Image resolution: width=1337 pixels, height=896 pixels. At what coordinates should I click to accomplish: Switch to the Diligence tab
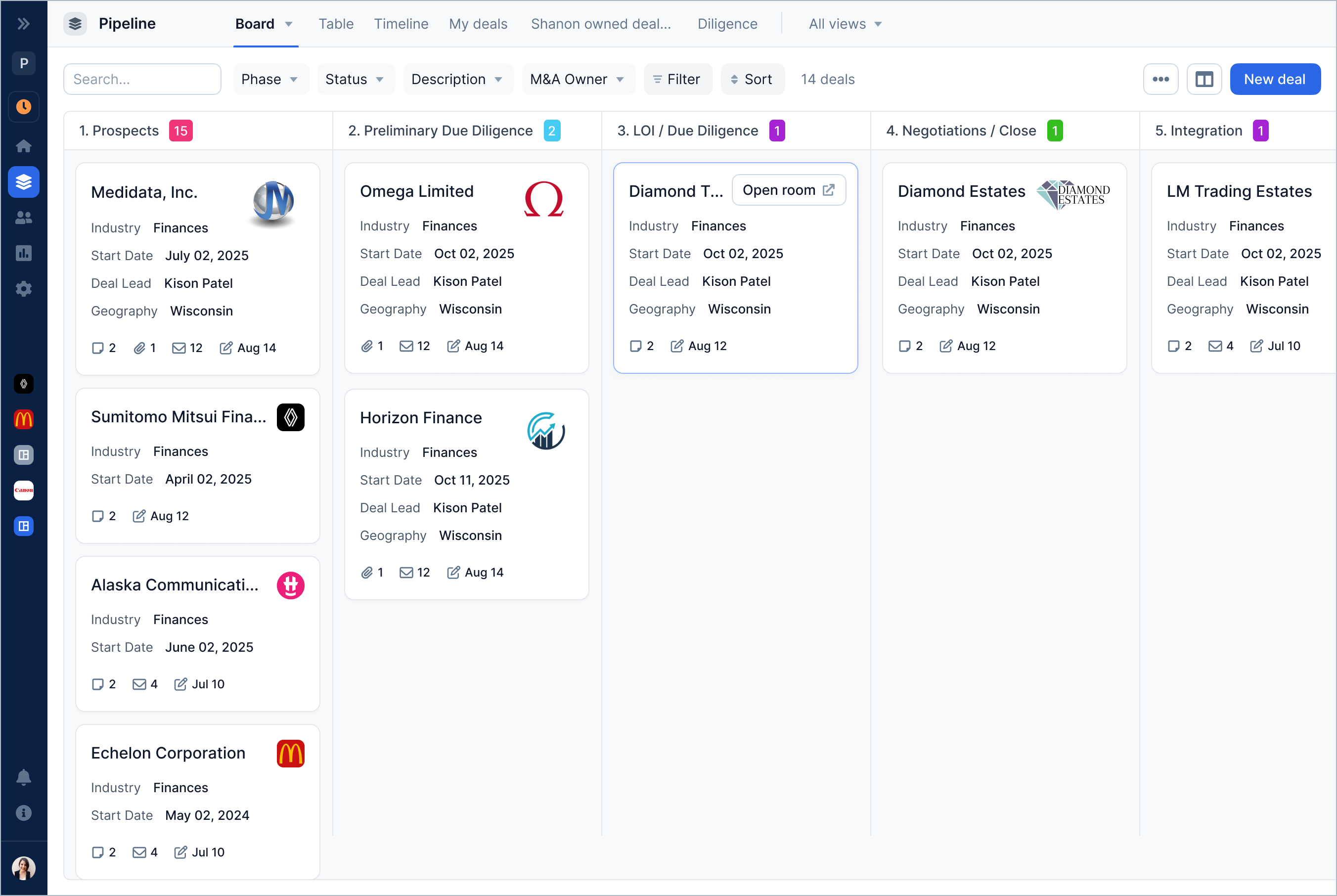[x=727, y=24]
